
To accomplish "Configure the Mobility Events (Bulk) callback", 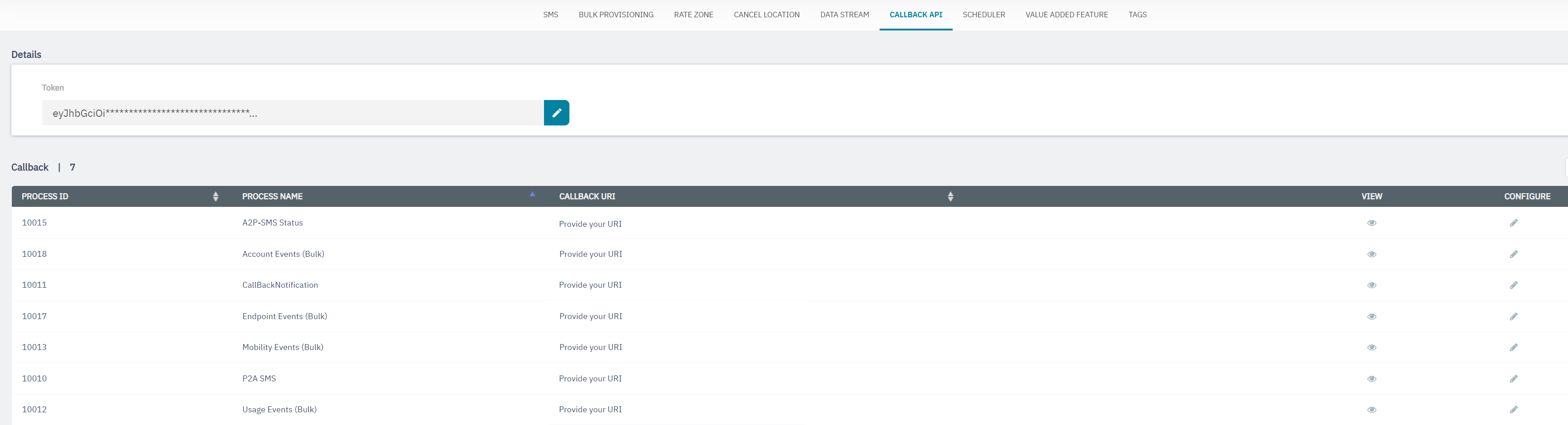I will point(1513,347).
